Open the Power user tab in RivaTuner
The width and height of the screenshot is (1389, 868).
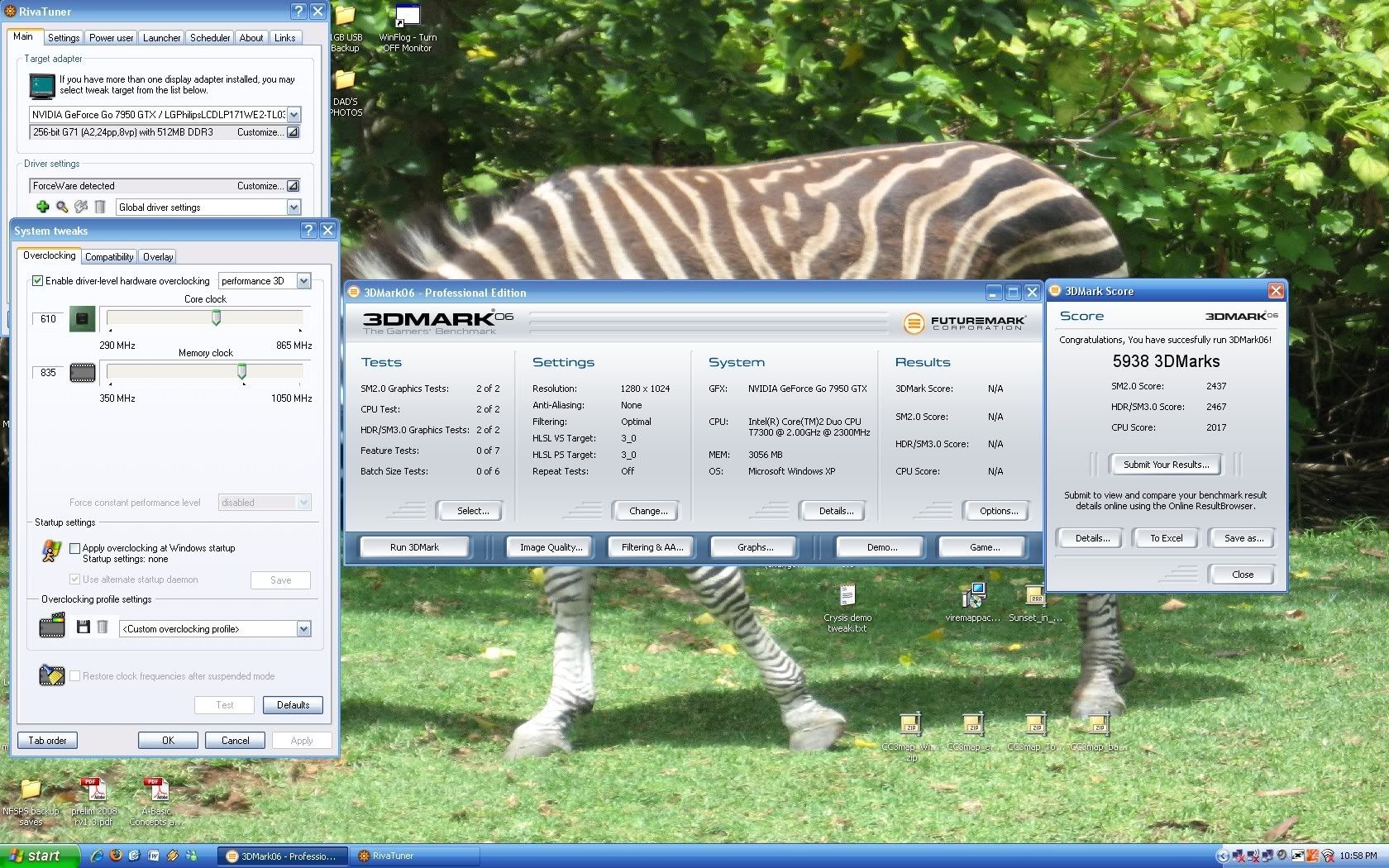[x=111, y=38]
